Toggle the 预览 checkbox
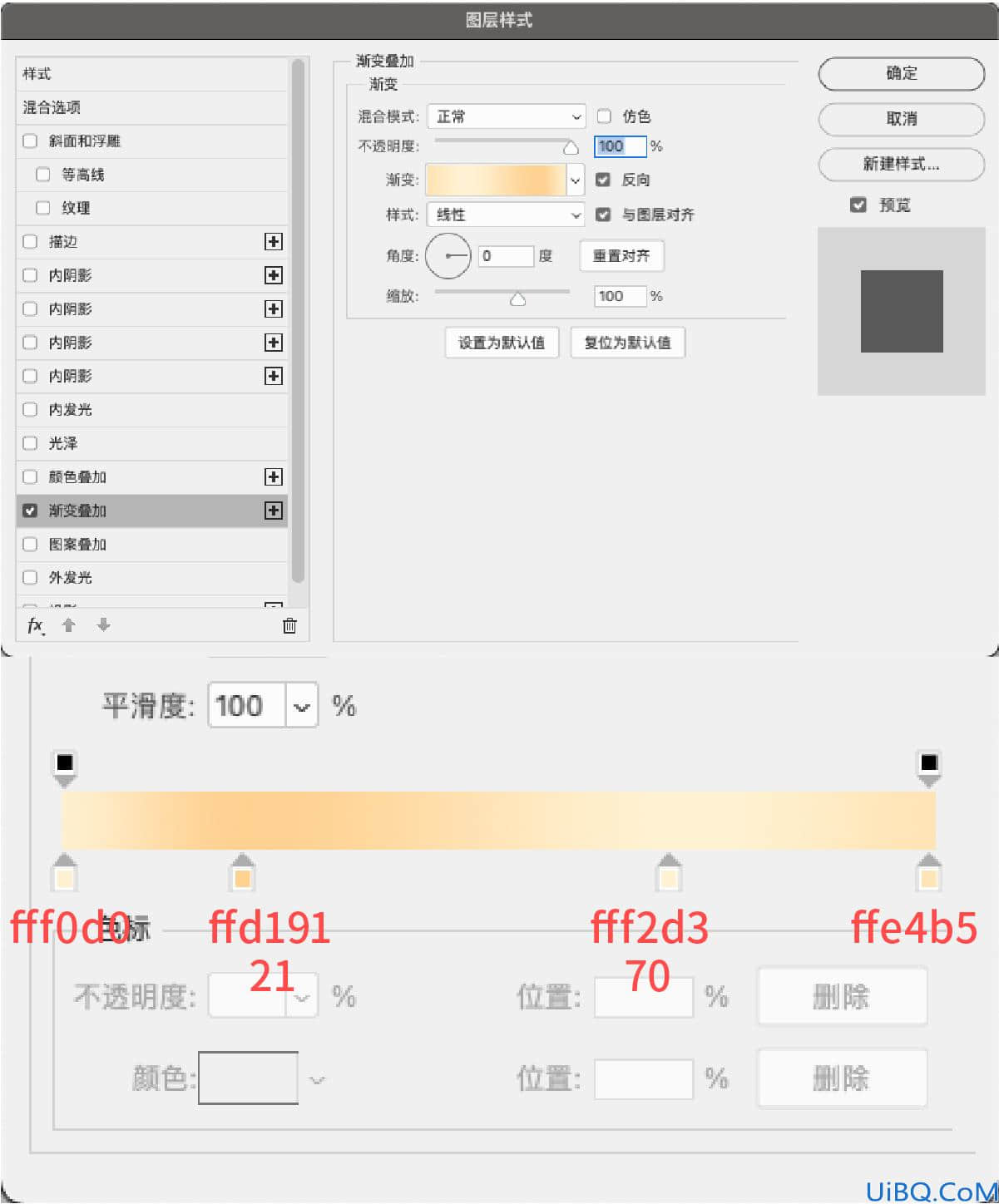Viewport: 999px width, 1204px height. (858, 205)
